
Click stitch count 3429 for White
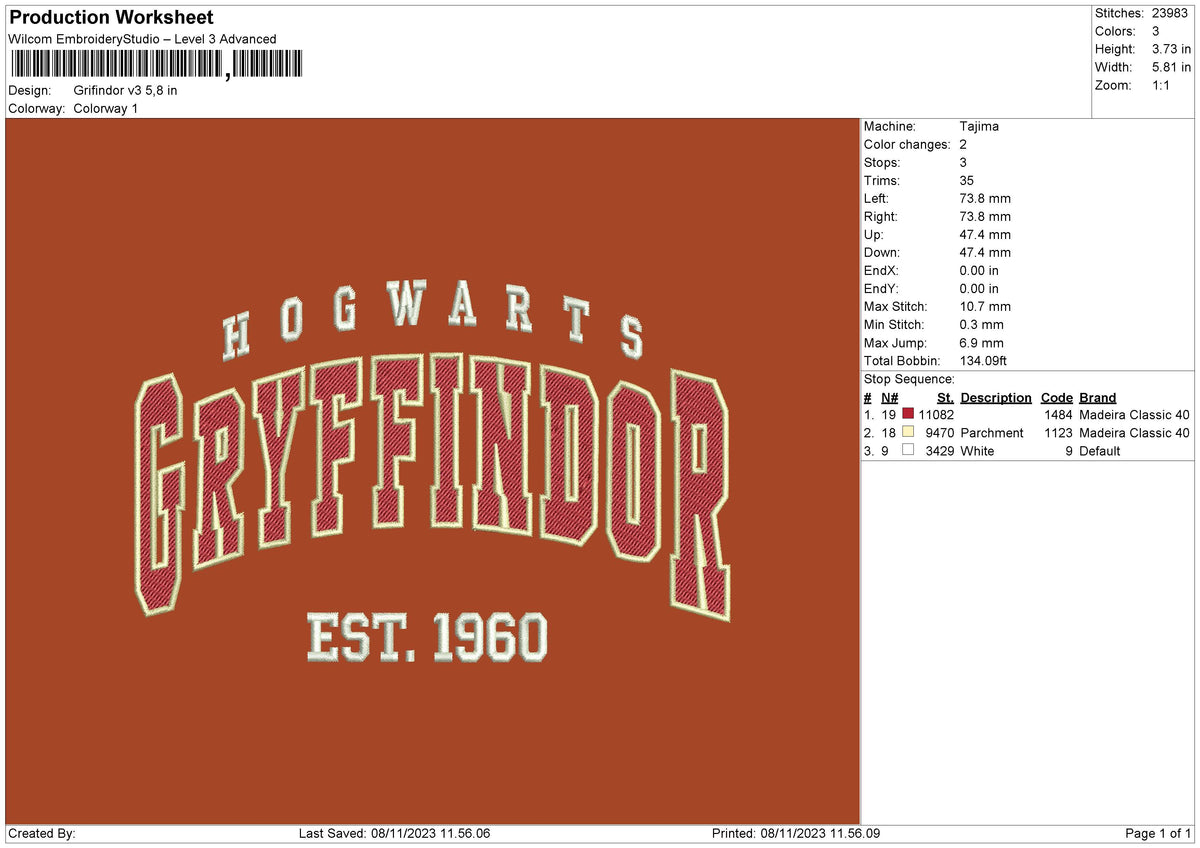tap(940, 450)
